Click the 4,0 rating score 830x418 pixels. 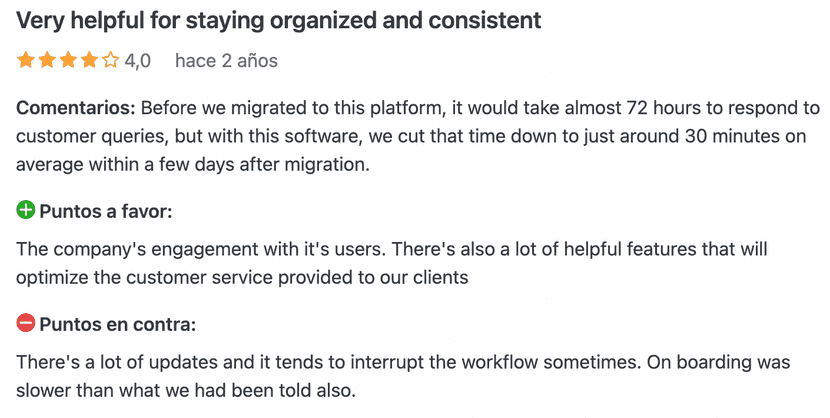(x=138, y=61)
